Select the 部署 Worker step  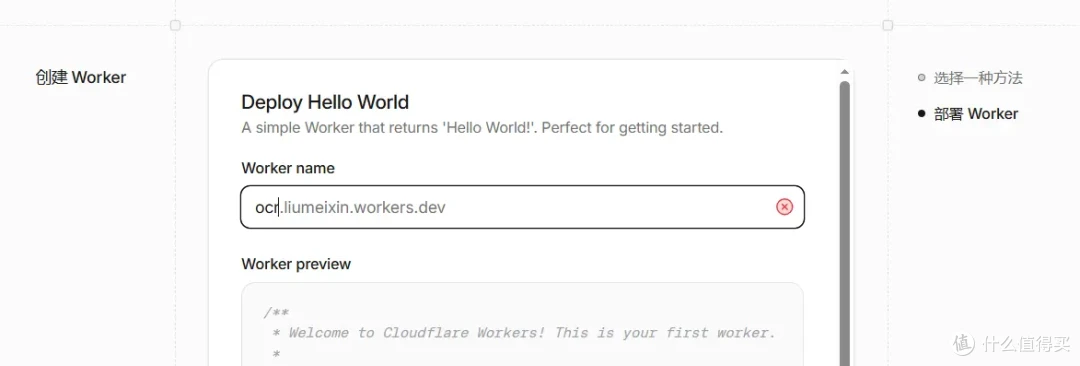pos(975,114)
